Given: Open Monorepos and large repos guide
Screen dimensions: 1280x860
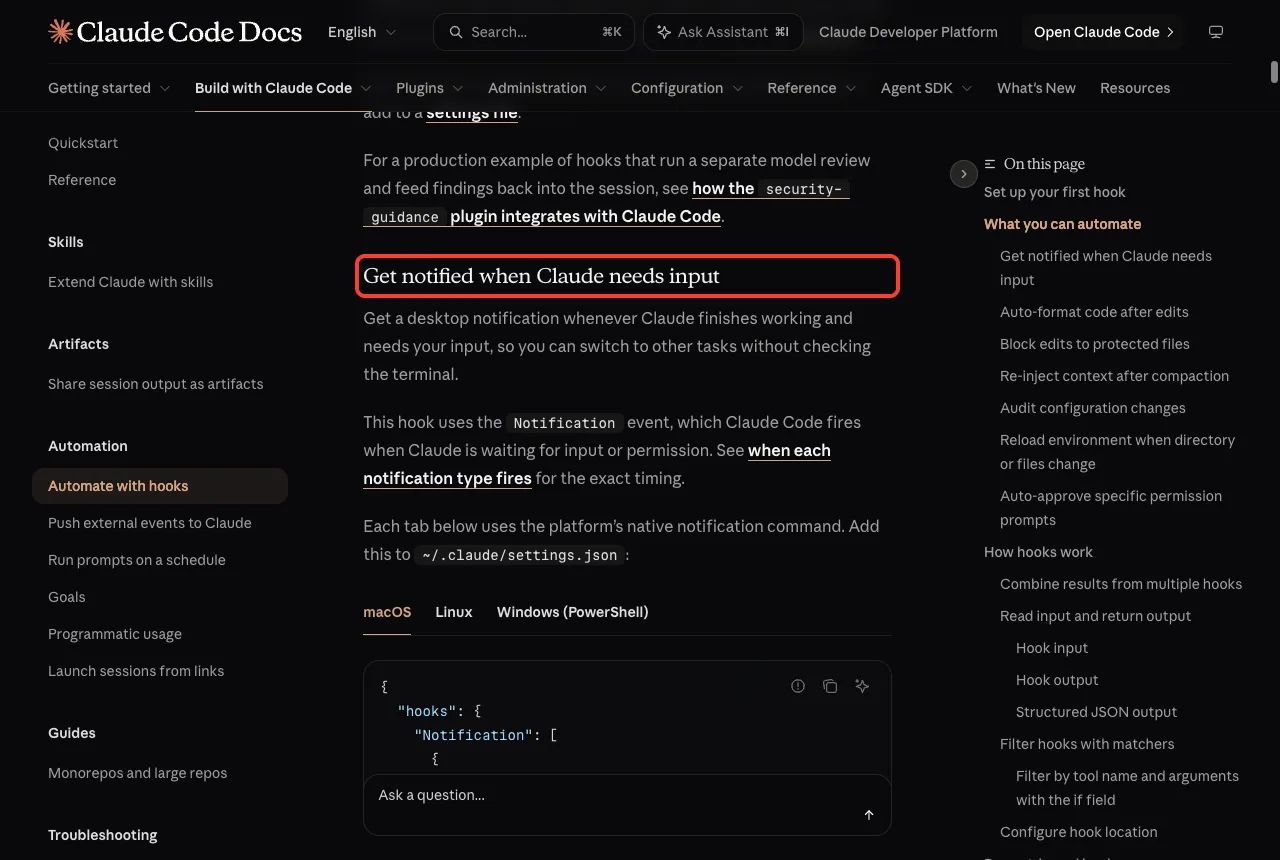Looking at the screenshot, I should coord(138,773).
